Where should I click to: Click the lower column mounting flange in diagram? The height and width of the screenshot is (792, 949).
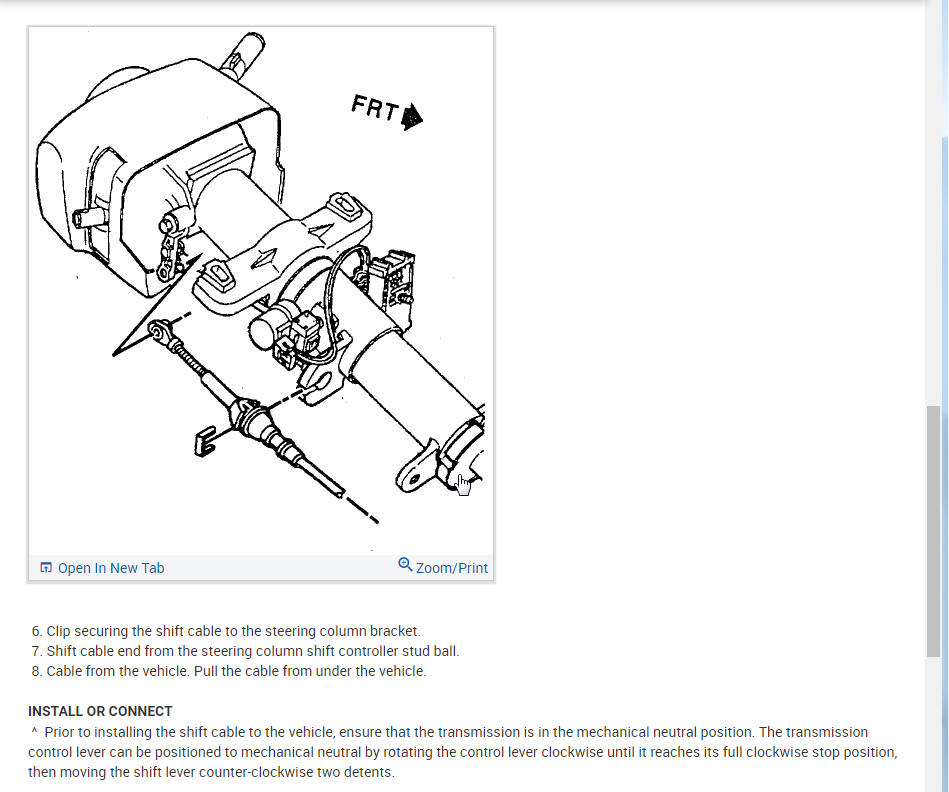point(417,468)
